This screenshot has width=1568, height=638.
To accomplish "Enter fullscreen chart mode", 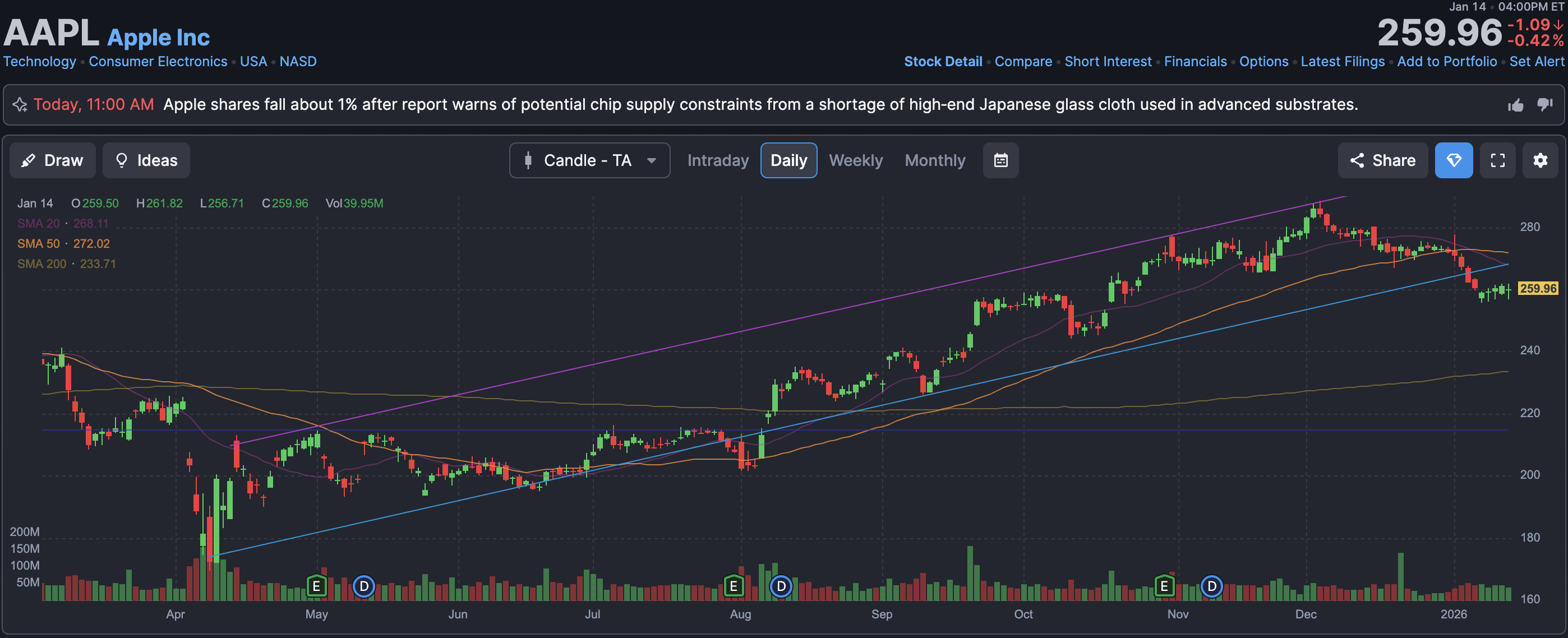I will click(x=1497, y=161).
